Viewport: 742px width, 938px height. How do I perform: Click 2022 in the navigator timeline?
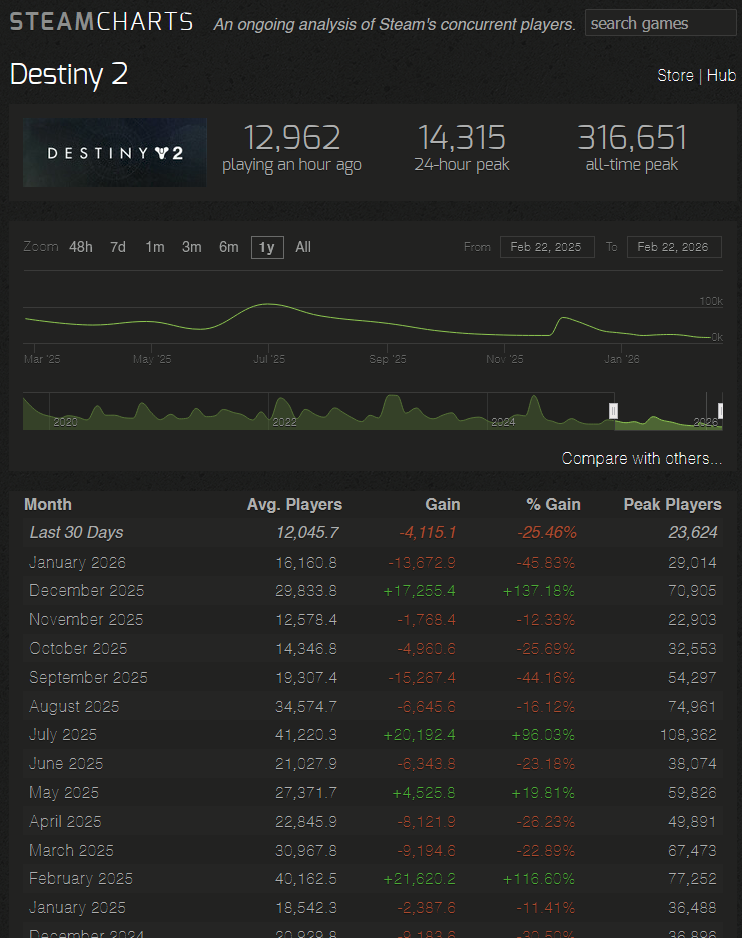click(284, 422)
